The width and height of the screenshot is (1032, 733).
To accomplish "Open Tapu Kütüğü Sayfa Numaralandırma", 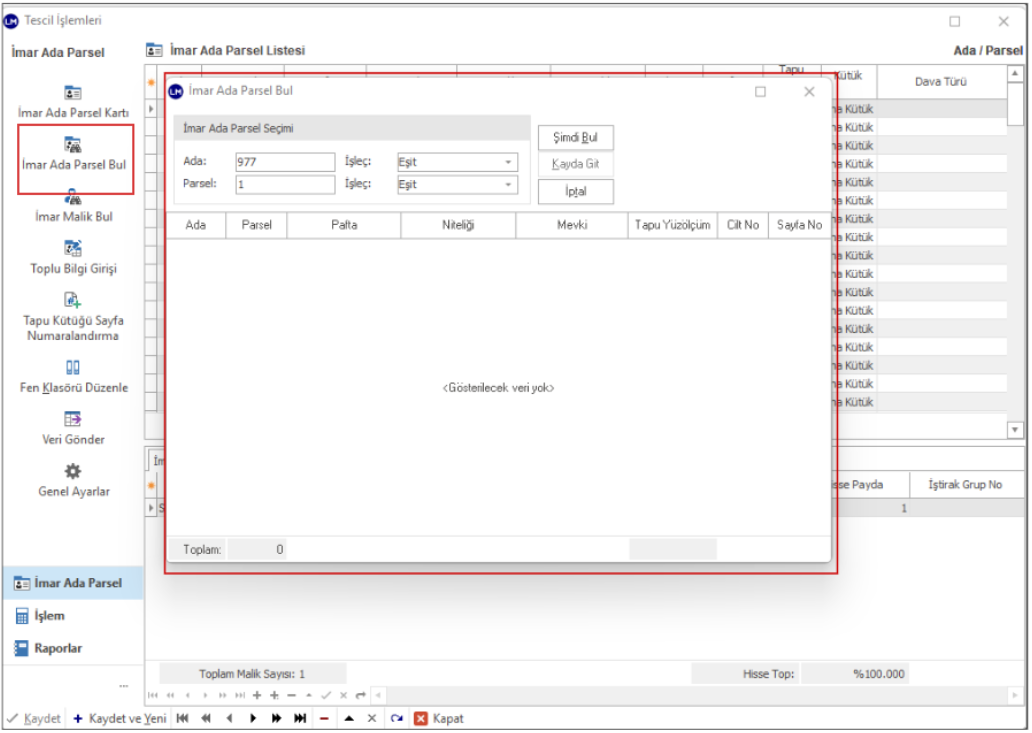I will click(73, 301).
